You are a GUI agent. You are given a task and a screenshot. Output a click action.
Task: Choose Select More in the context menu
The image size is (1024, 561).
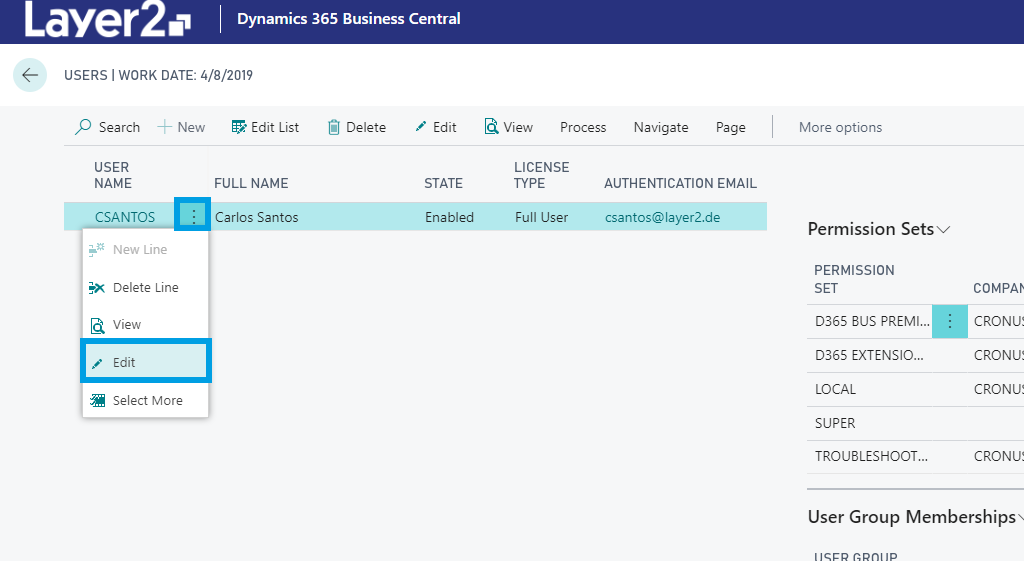pos(145,400)
